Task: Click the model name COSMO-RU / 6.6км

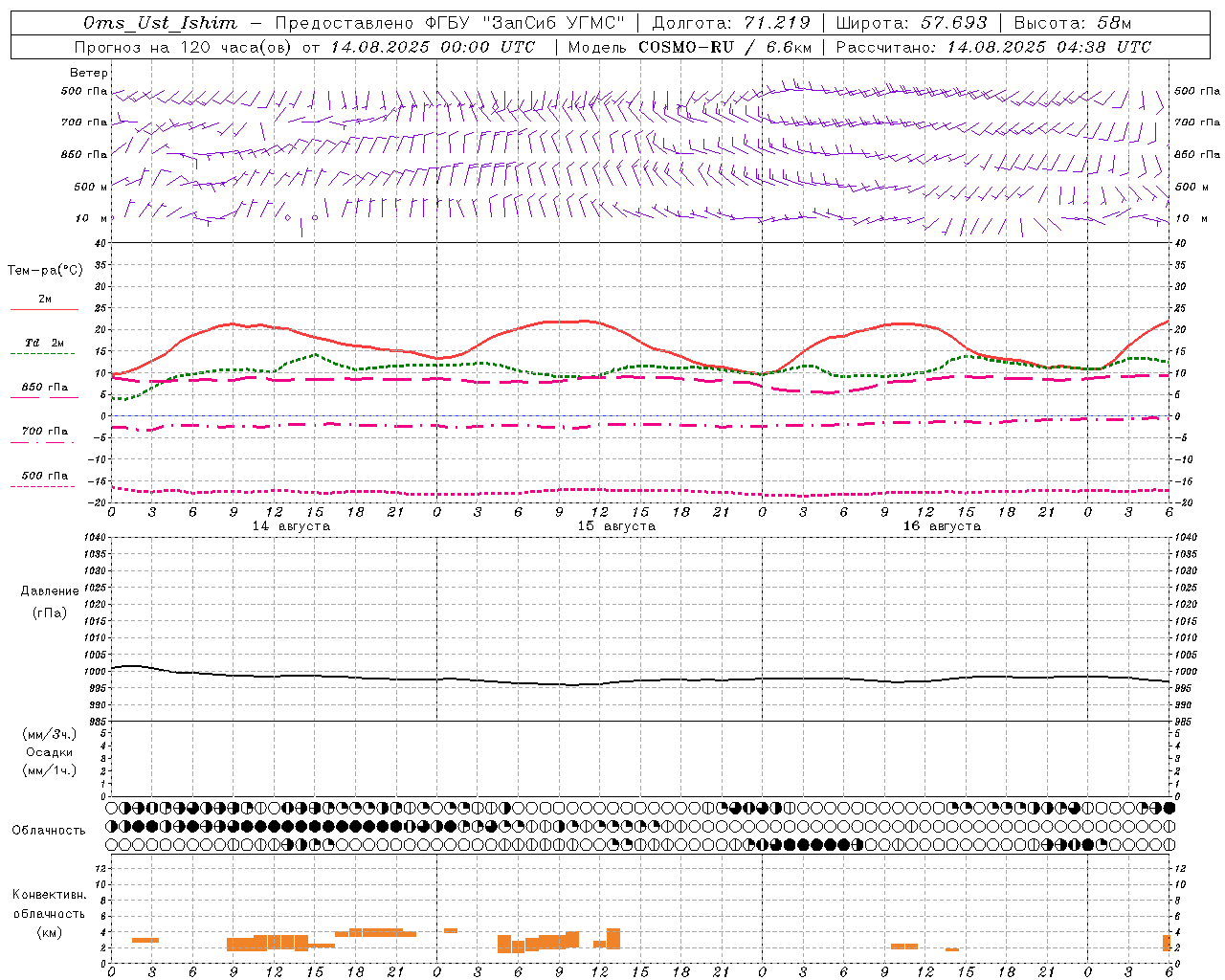Action: point(725,47)
